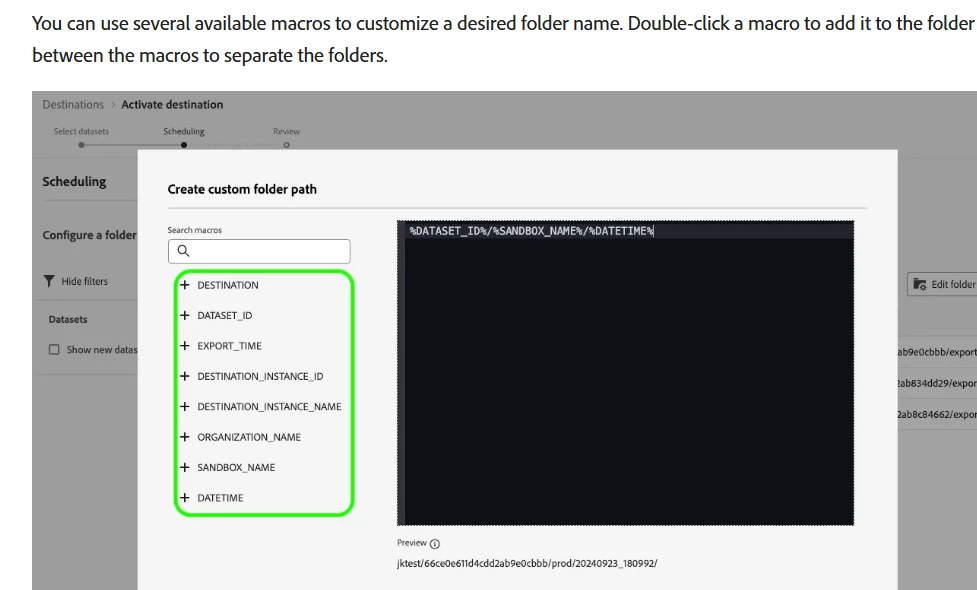Click the path containing ab8c84662
The height and width of the screenshot is (590, 977).
click(x=937, y=414)
